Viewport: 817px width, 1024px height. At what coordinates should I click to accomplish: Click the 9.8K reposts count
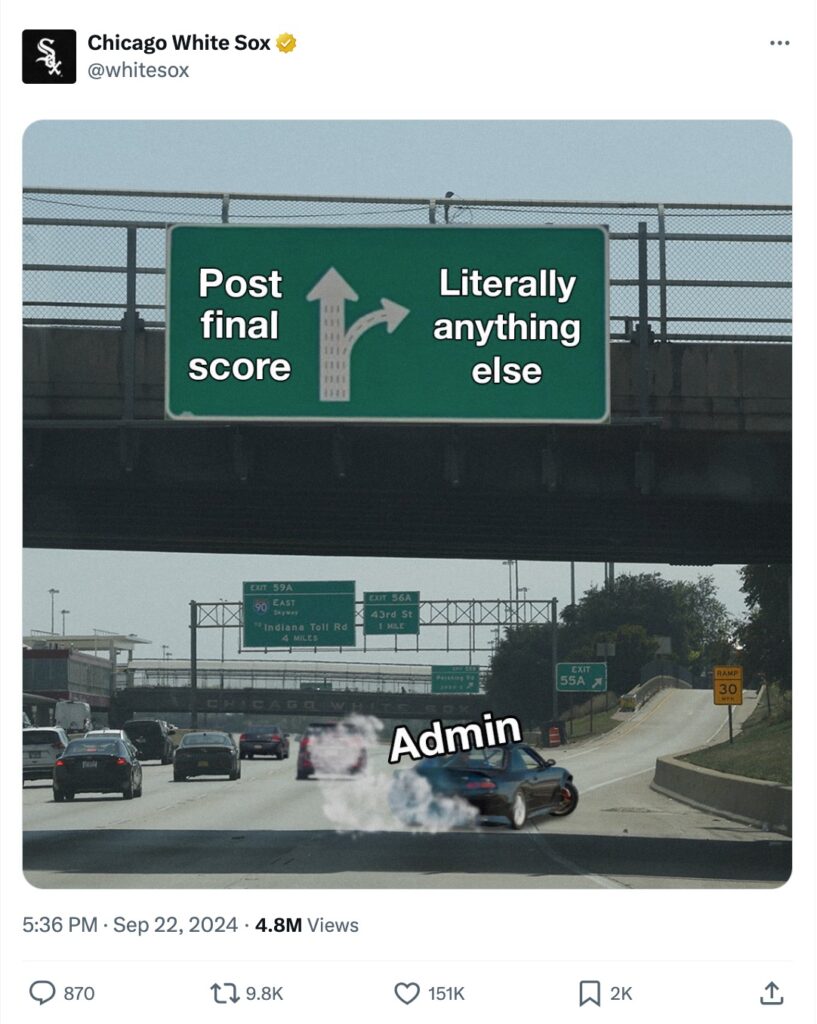(x=264, y=993)
